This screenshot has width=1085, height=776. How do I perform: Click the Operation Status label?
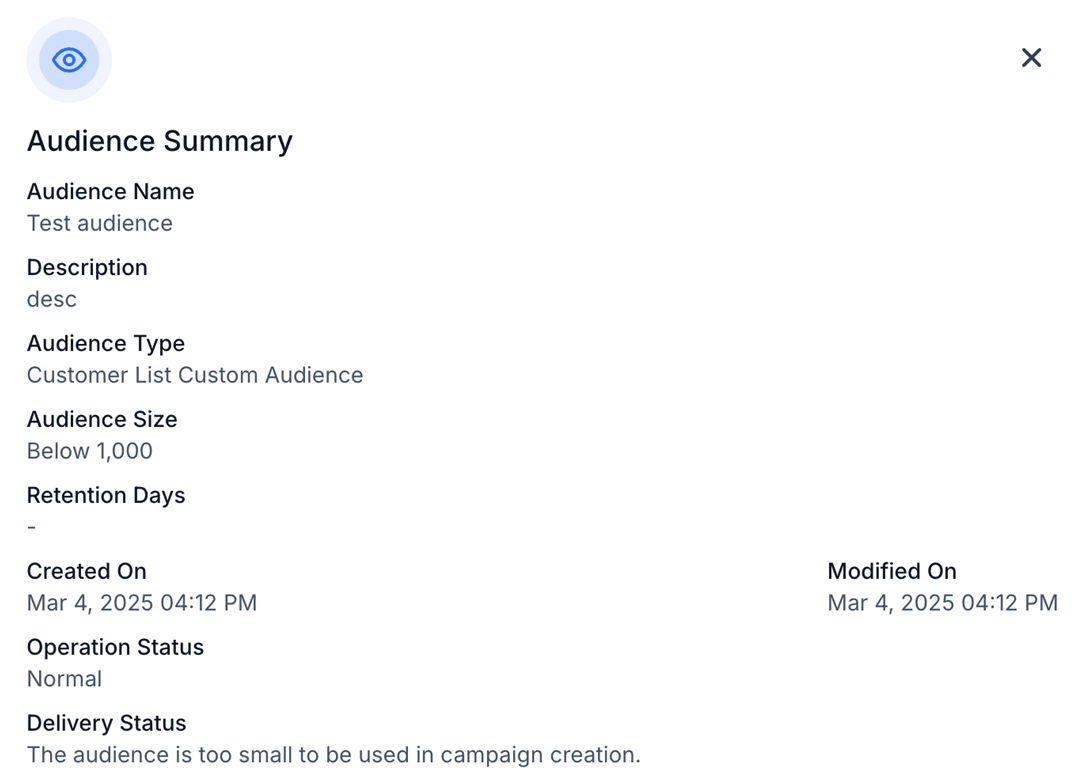click(x=115, y=647)
